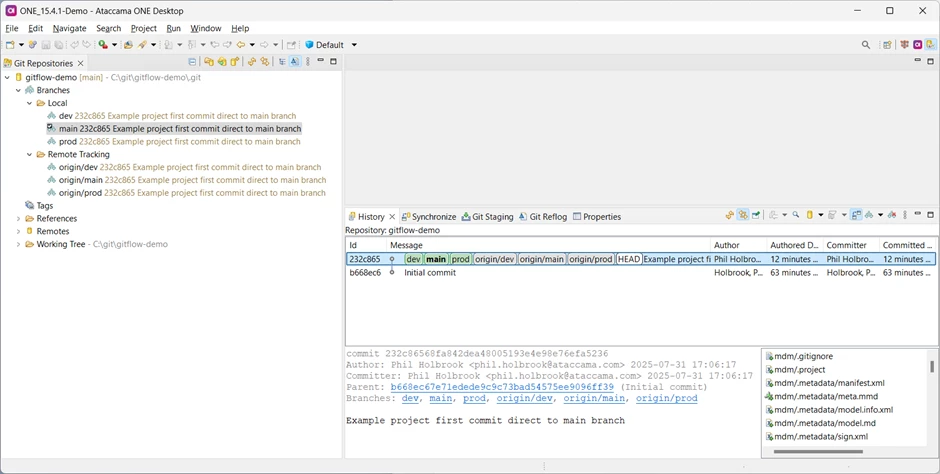Expand the Working Tree node

pyautogui.click(x=18, y=244)
